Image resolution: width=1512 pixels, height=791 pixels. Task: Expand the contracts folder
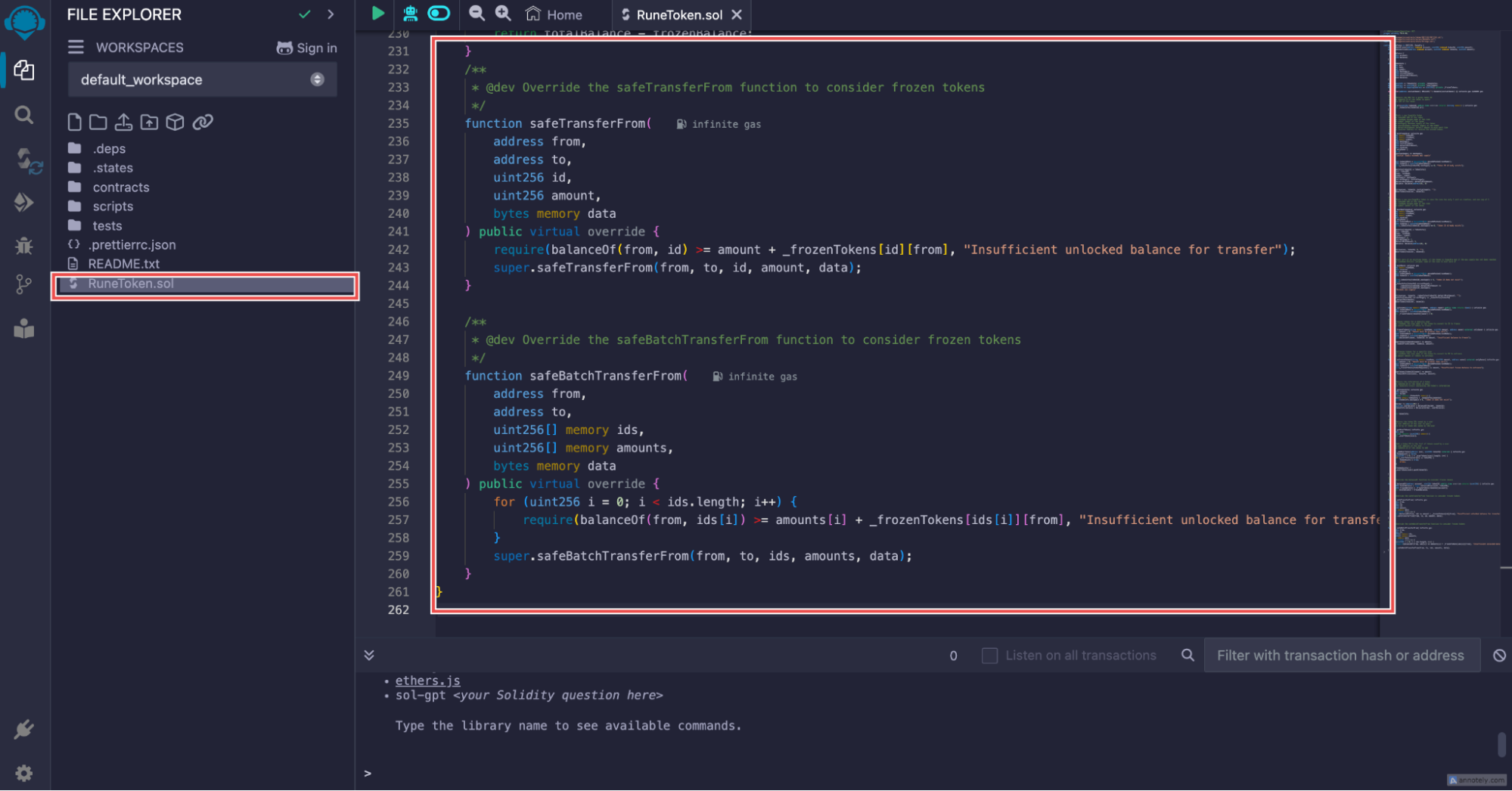(x=120, y=187)
